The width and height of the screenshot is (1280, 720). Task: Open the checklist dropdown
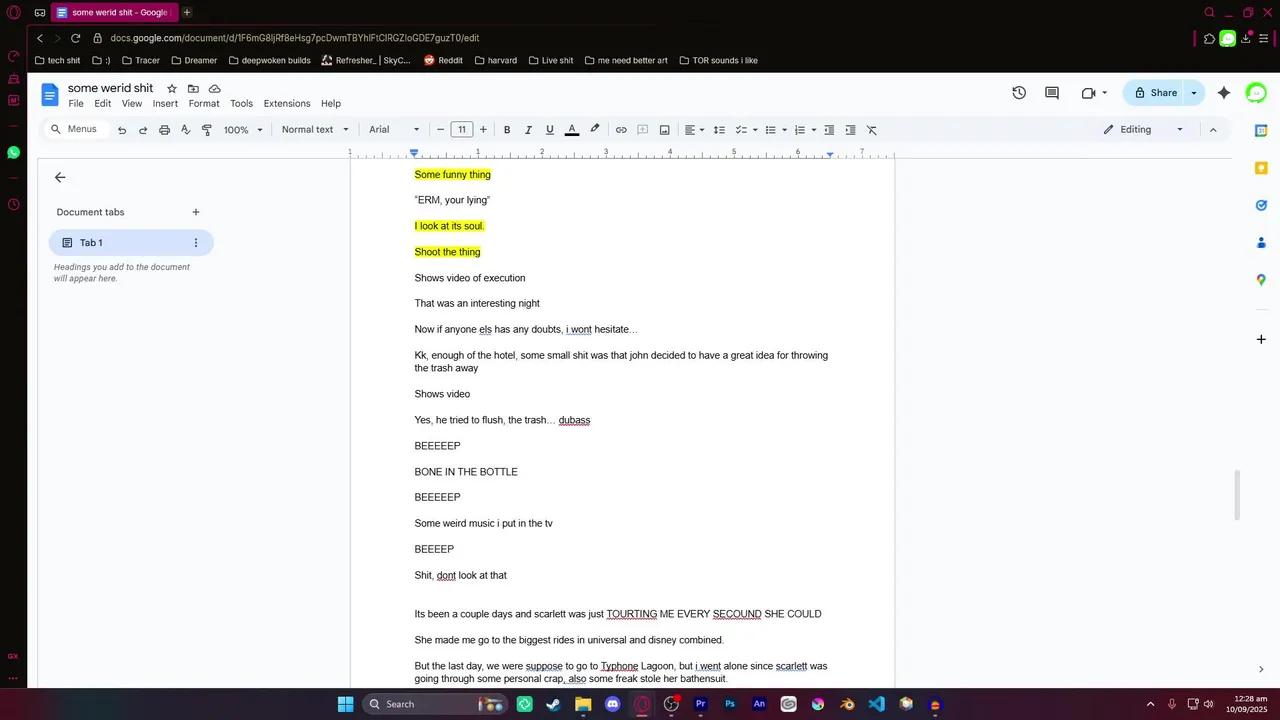(746, 130)
